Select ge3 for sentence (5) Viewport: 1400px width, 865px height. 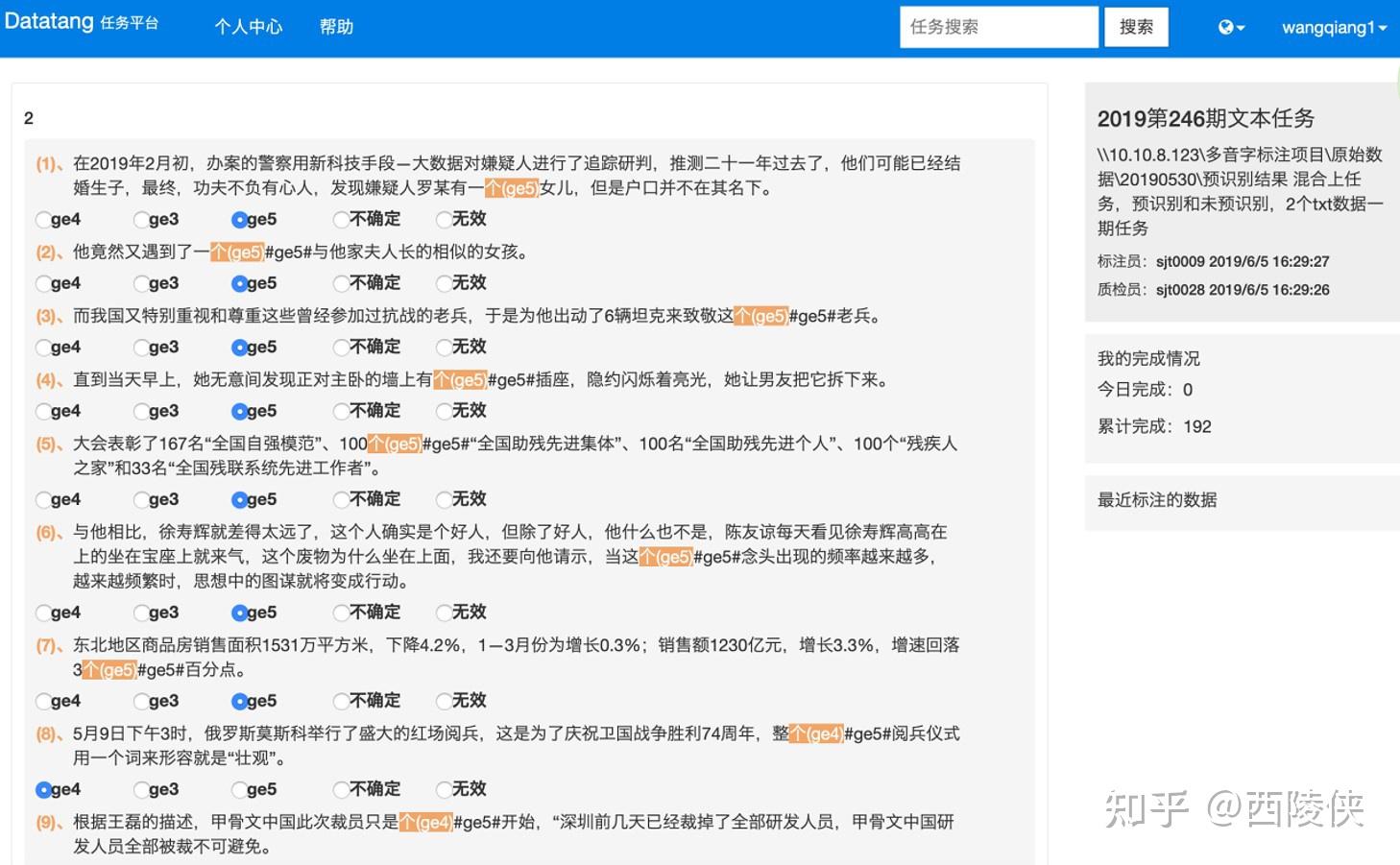[x=141, y=499]
